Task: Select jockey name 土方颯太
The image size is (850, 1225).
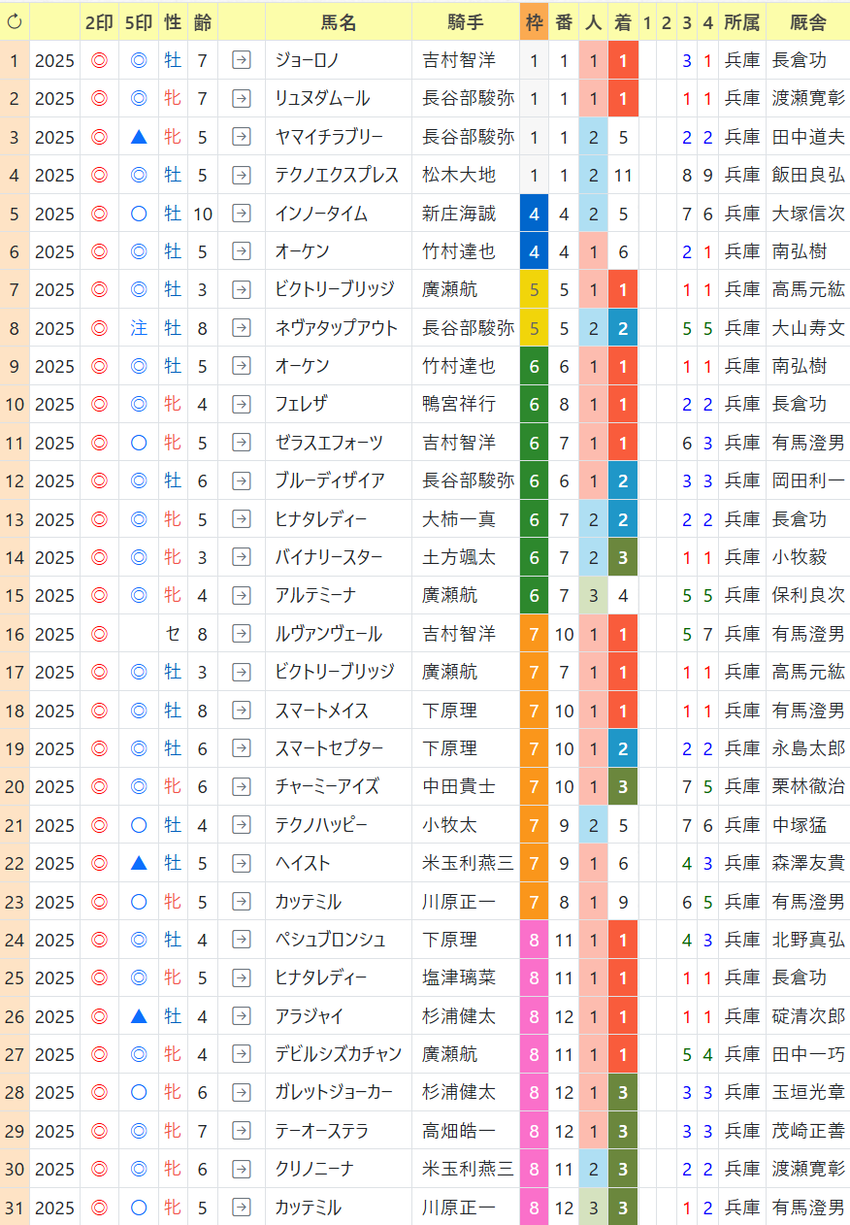Action: click(459, 557)
